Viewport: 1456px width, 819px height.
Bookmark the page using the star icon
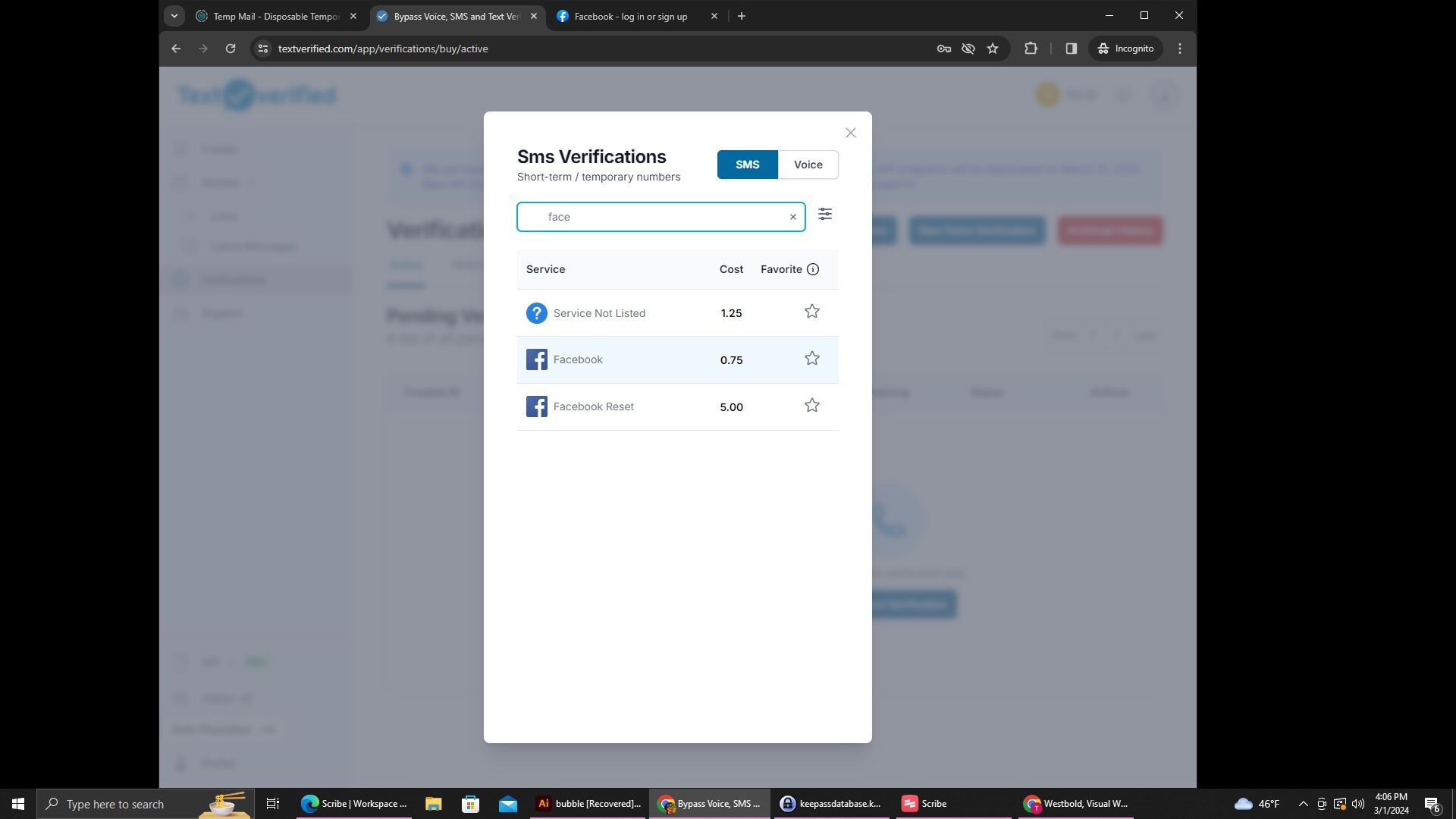[993, 48]
